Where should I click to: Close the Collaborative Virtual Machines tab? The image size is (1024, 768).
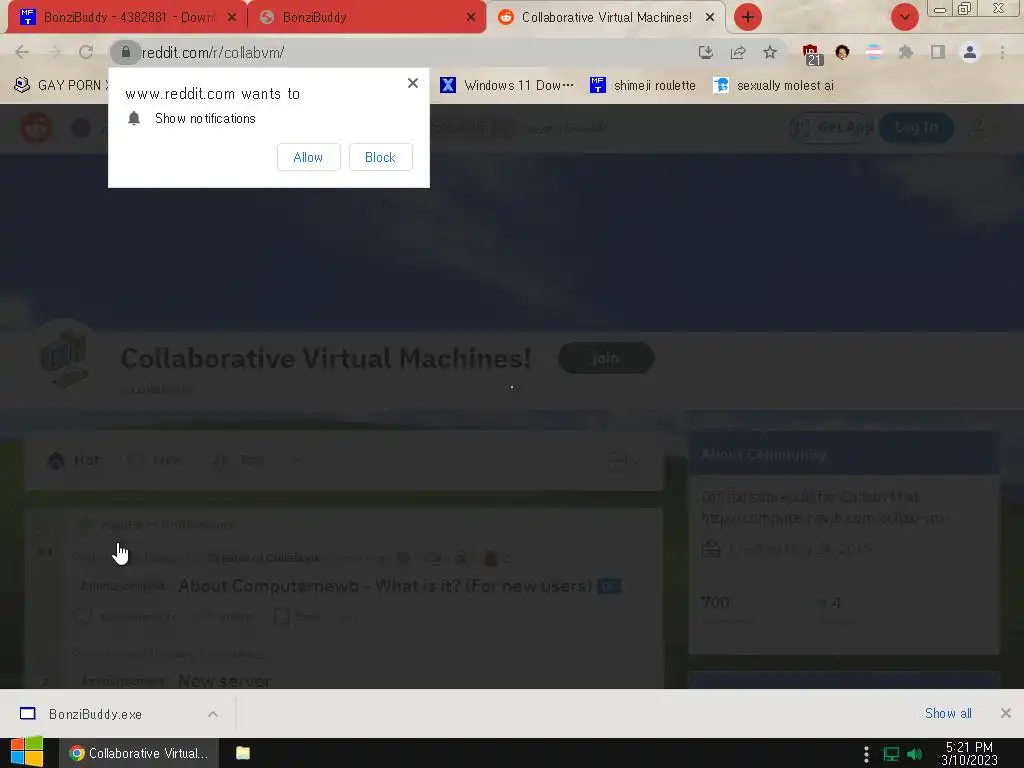[710, 18]
